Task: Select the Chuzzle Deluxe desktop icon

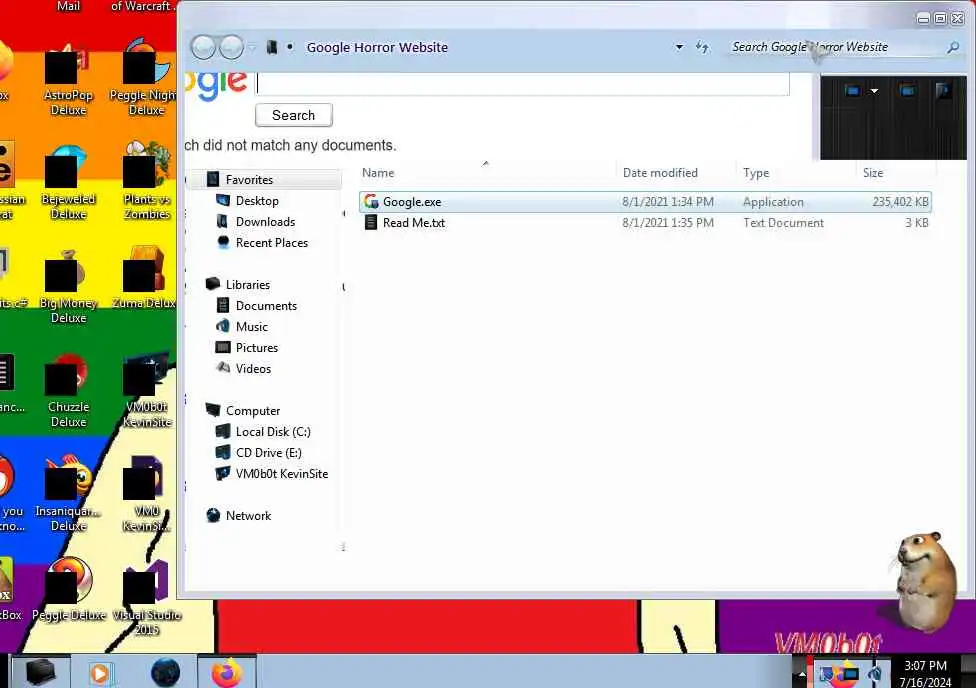Action: 68,392
